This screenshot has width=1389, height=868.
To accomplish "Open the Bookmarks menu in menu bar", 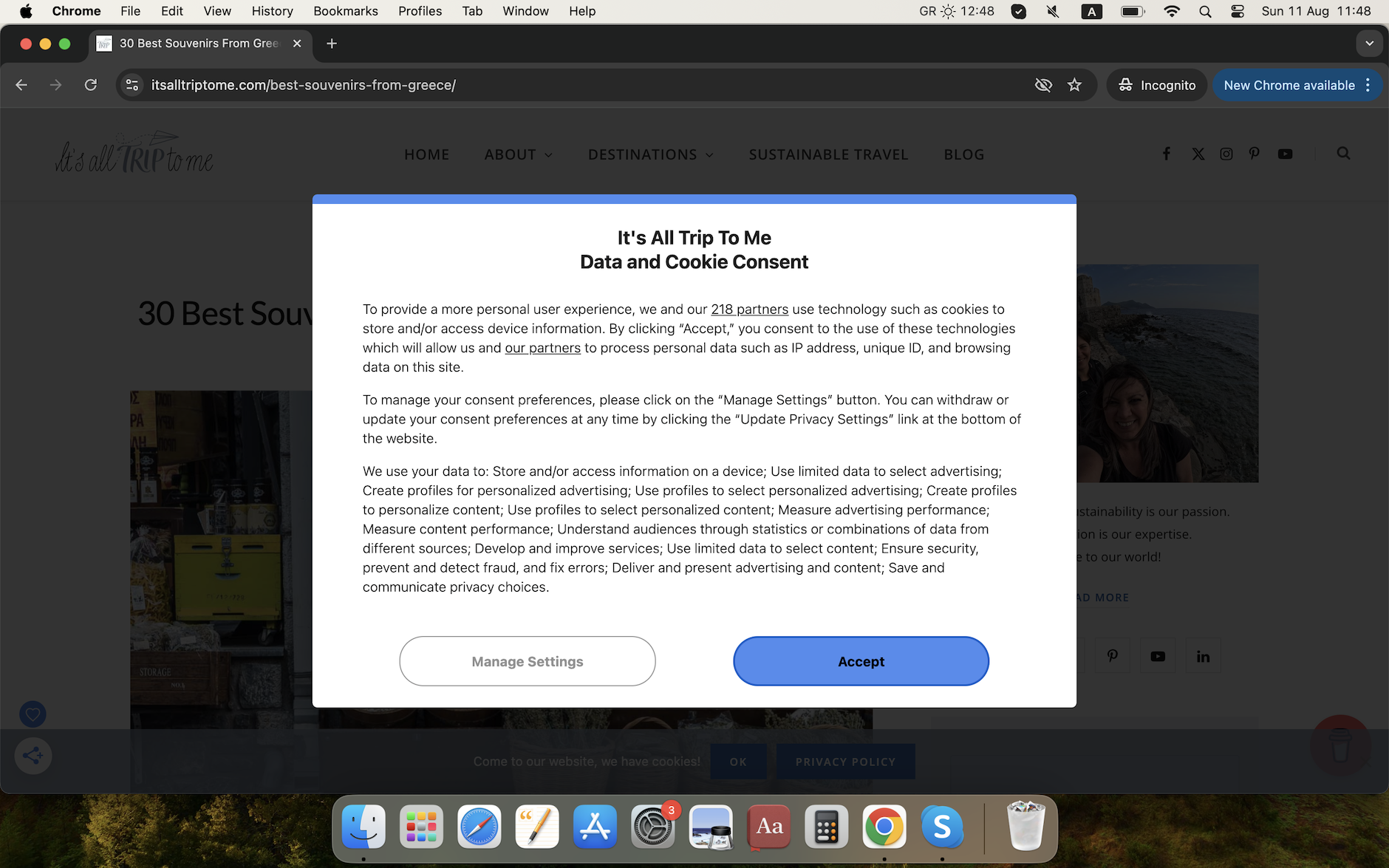I will [x=345, y=11].
